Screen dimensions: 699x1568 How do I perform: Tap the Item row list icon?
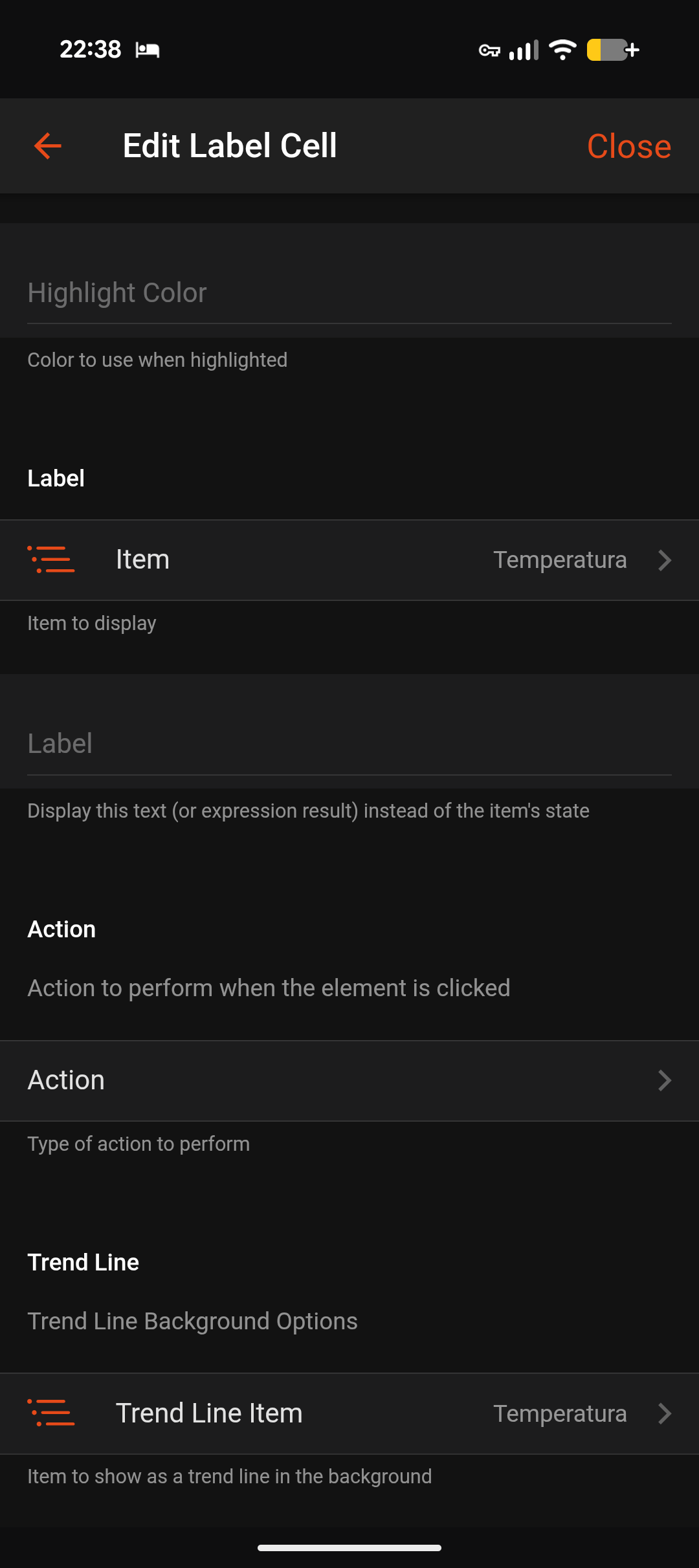[x=51, y=560]
